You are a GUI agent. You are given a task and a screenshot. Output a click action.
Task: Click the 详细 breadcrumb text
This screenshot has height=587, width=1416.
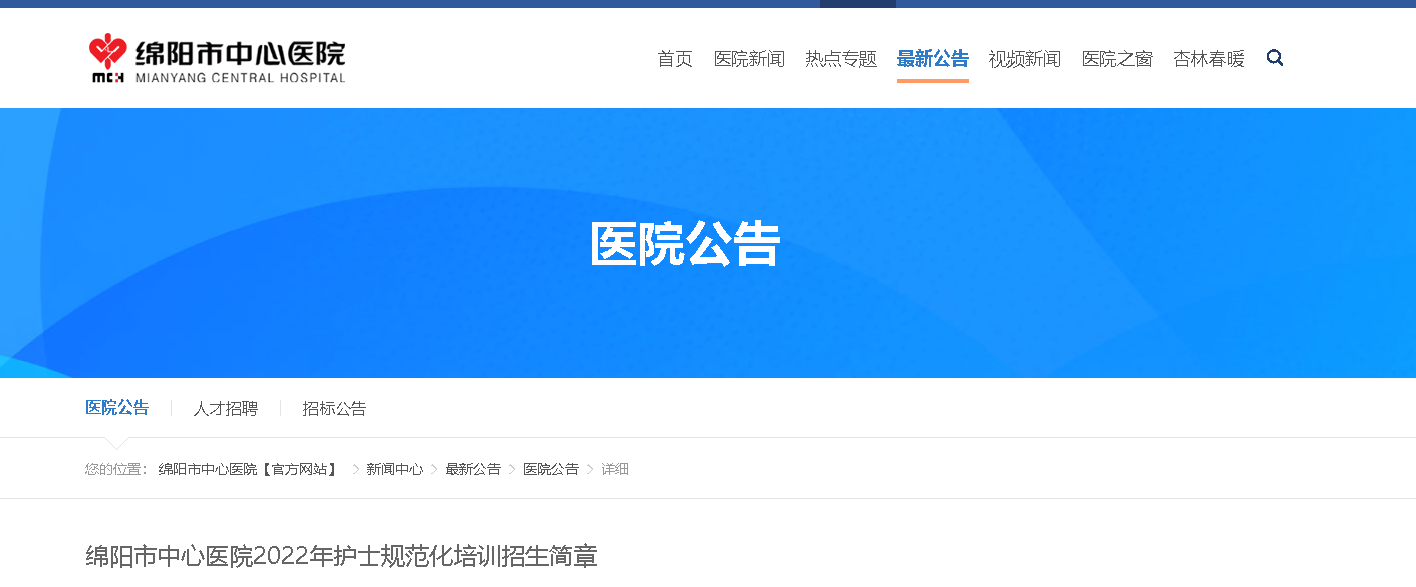click(x=615, y=469)
